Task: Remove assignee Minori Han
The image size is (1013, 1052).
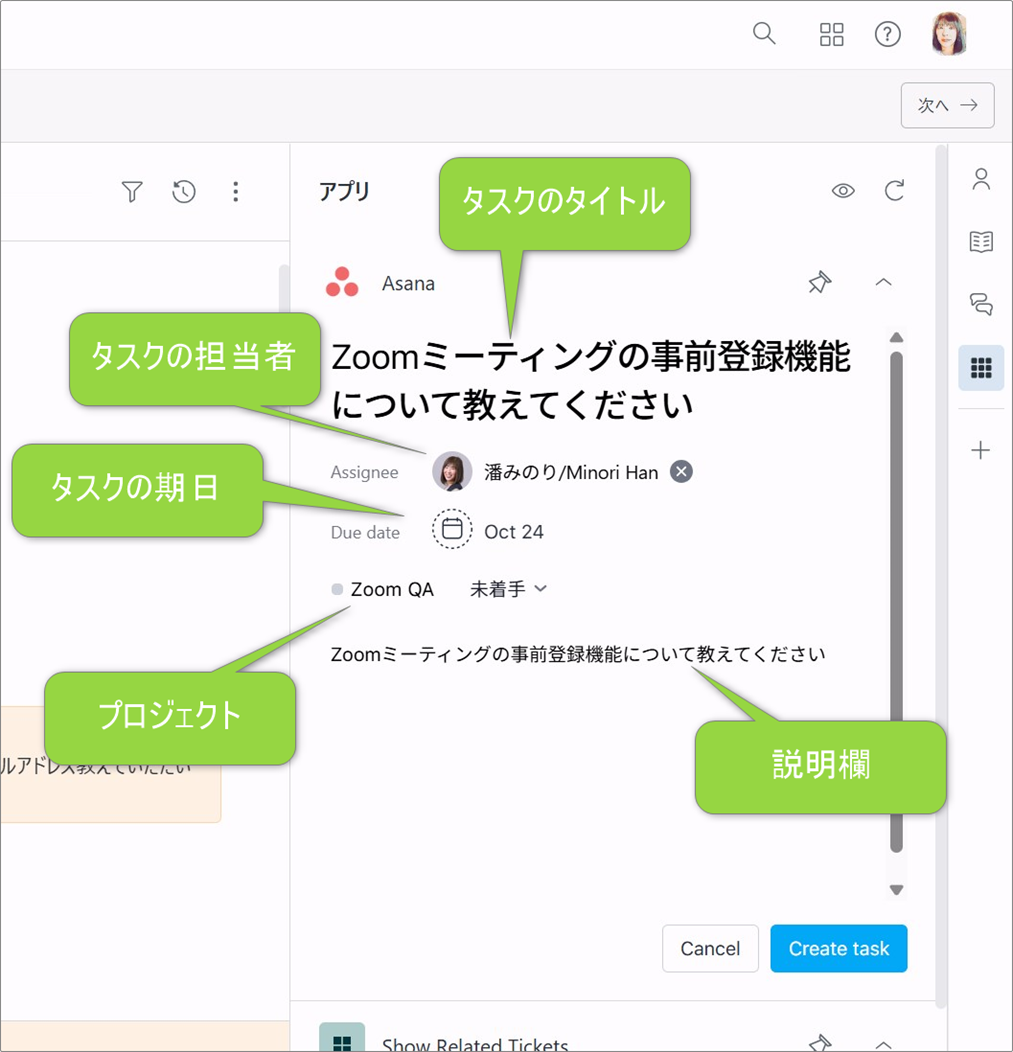Action: [x=681, y=472]
